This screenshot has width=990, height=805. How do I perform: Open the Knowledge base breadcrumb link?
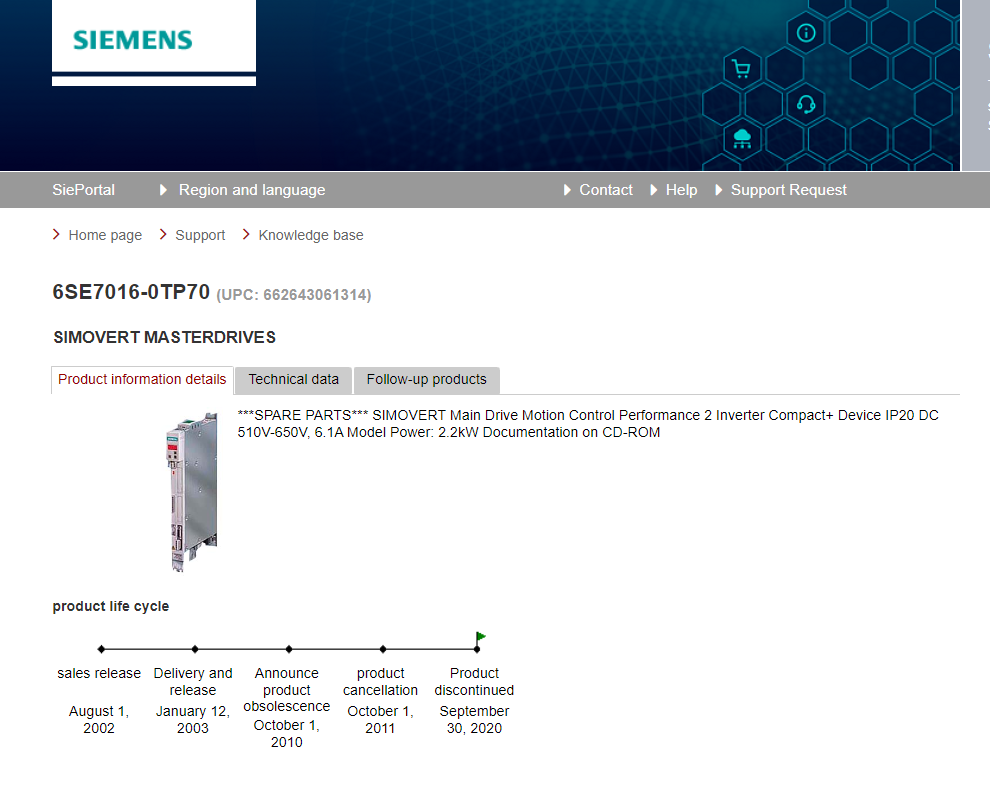[311, 235]
